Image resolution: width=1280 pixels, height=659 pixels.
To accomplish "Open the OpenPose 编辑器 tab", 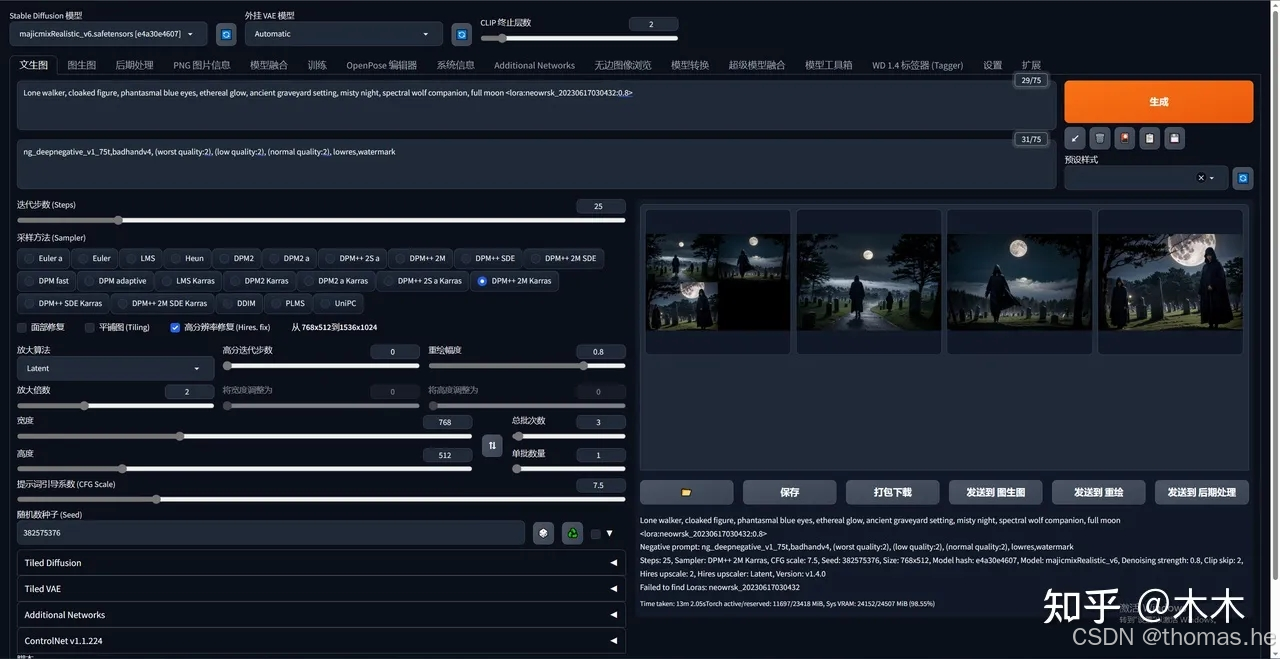I will coord(382,65).
